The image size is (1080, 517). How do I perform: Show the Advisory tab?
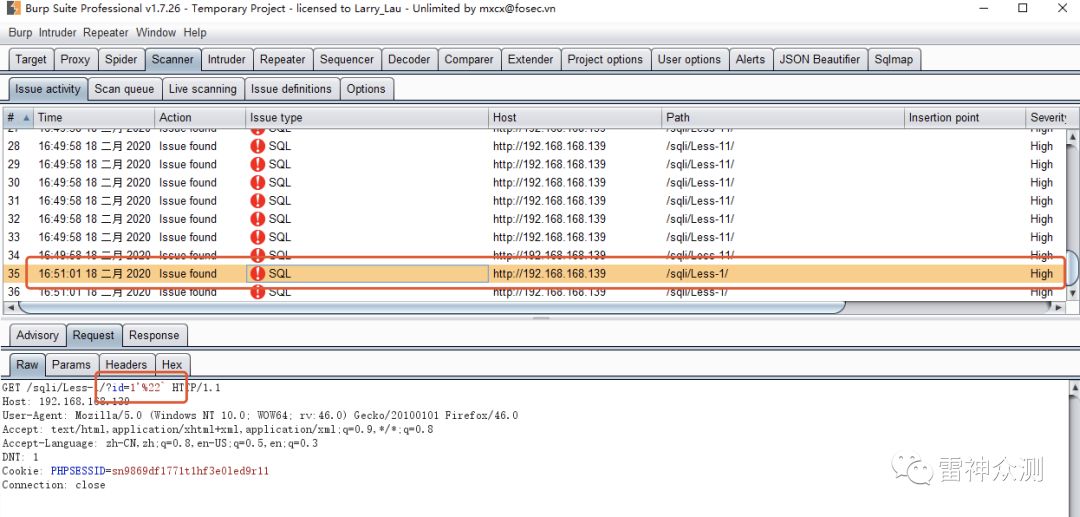37,335
